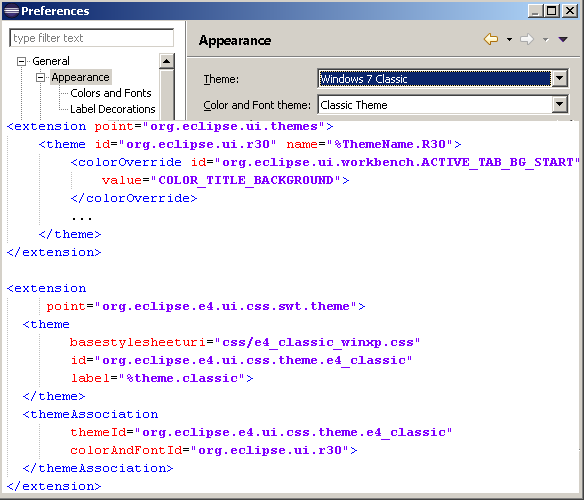
Task: Open the back history dropdown arrow
Action: (509, 39)
